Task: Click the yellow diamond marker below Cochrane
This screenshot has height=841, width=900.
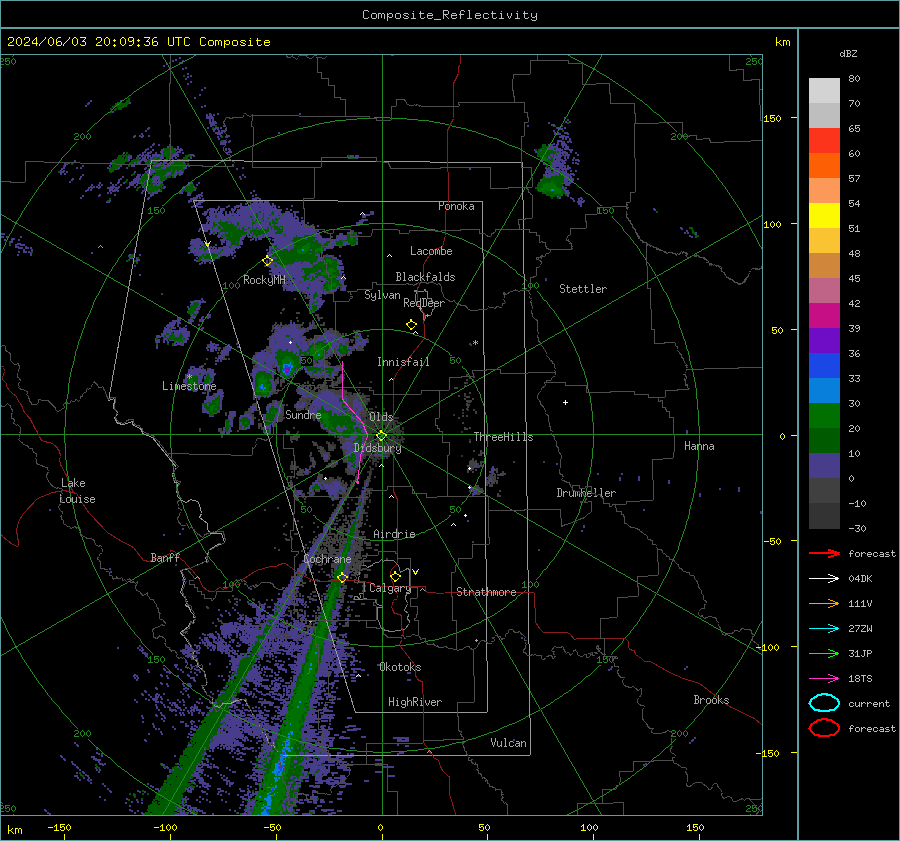Action: (x=342, y=577)
